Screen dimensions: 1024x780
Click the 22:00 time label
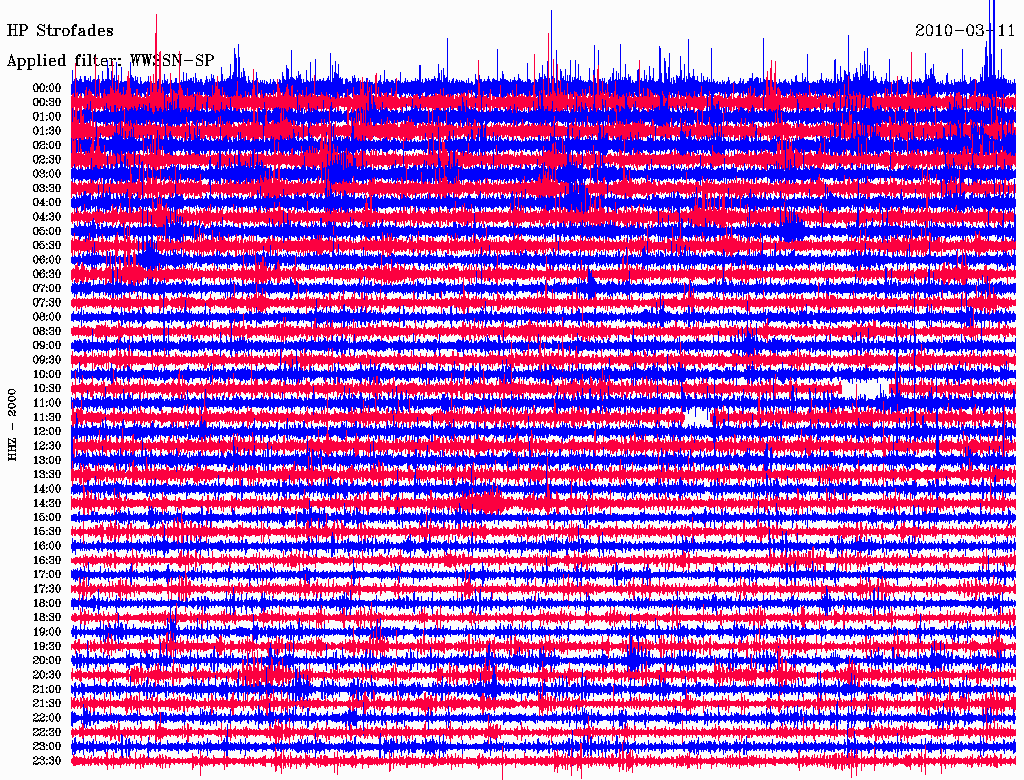coord(47,718)
